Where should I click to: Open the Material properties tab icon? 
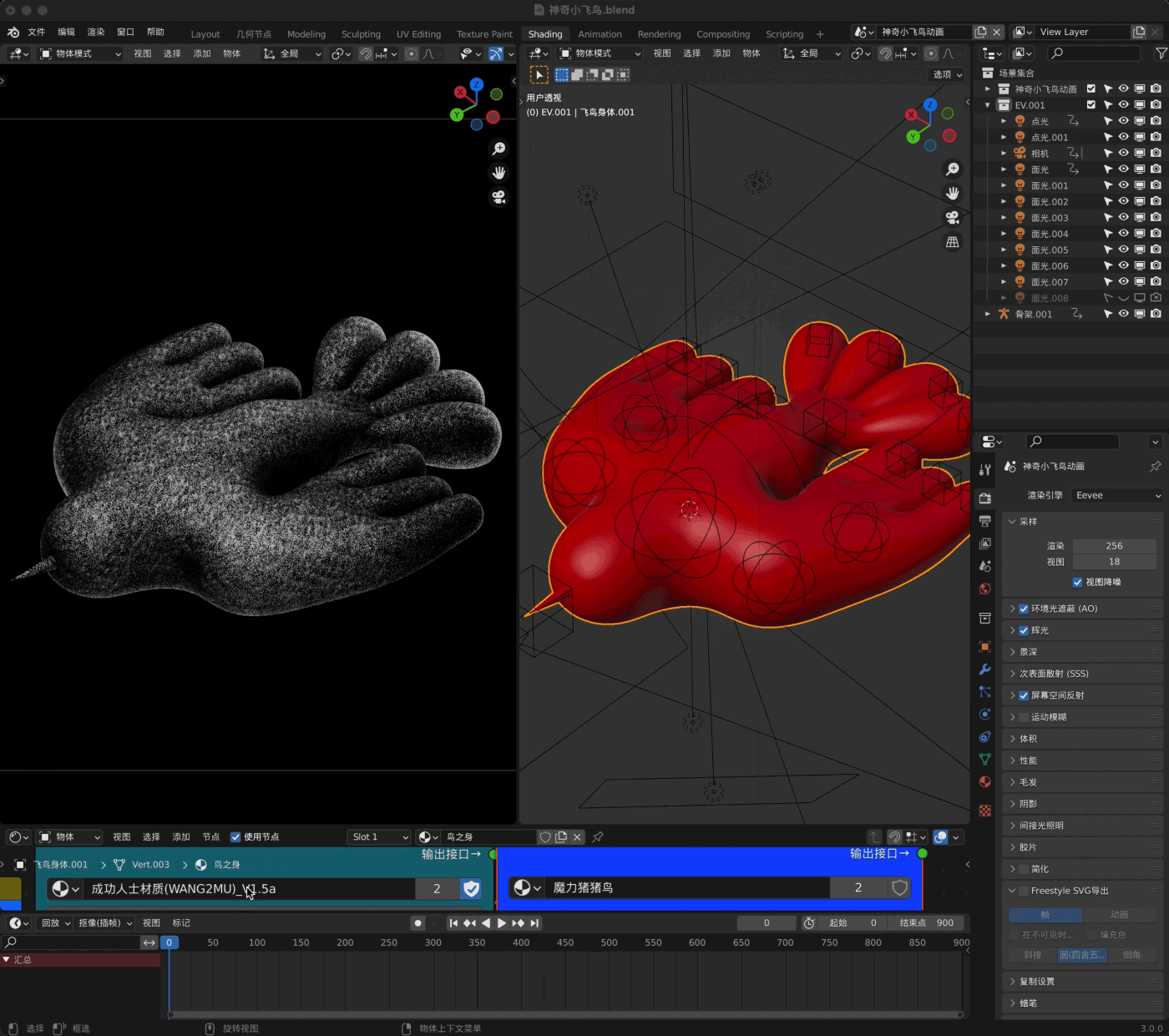point(985,782)
